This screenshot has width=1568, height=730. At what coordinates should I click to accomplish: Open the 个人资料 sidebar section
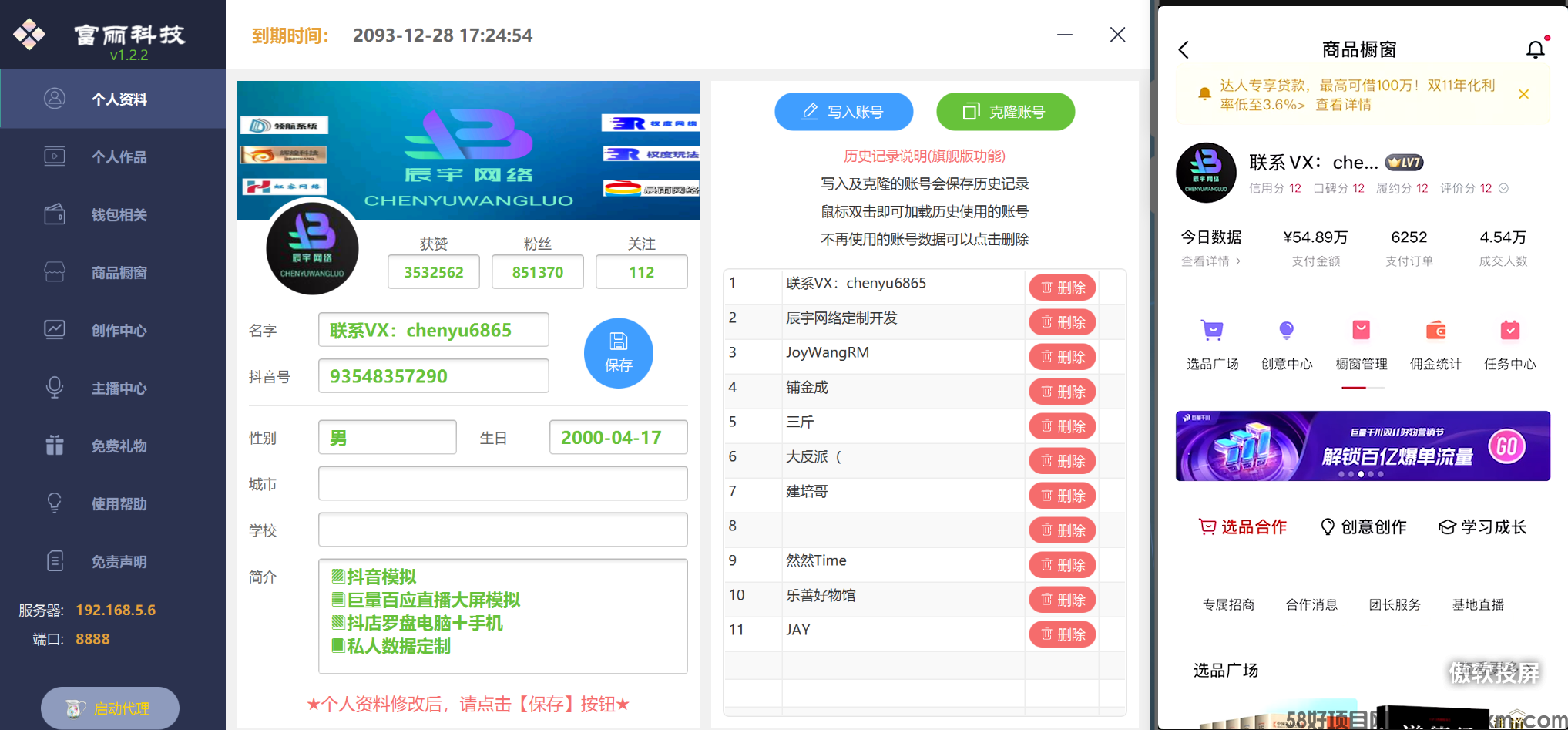pos(112,99)
